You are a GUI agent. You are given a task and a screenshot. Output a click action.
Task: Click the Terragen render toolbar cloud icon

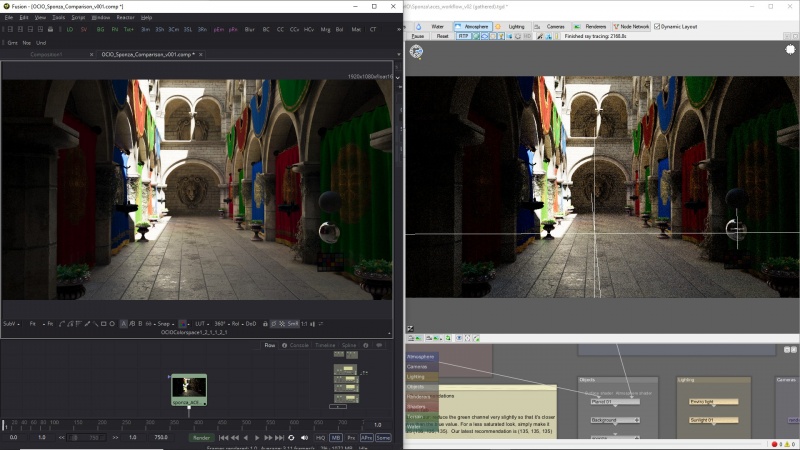[484, 36]
